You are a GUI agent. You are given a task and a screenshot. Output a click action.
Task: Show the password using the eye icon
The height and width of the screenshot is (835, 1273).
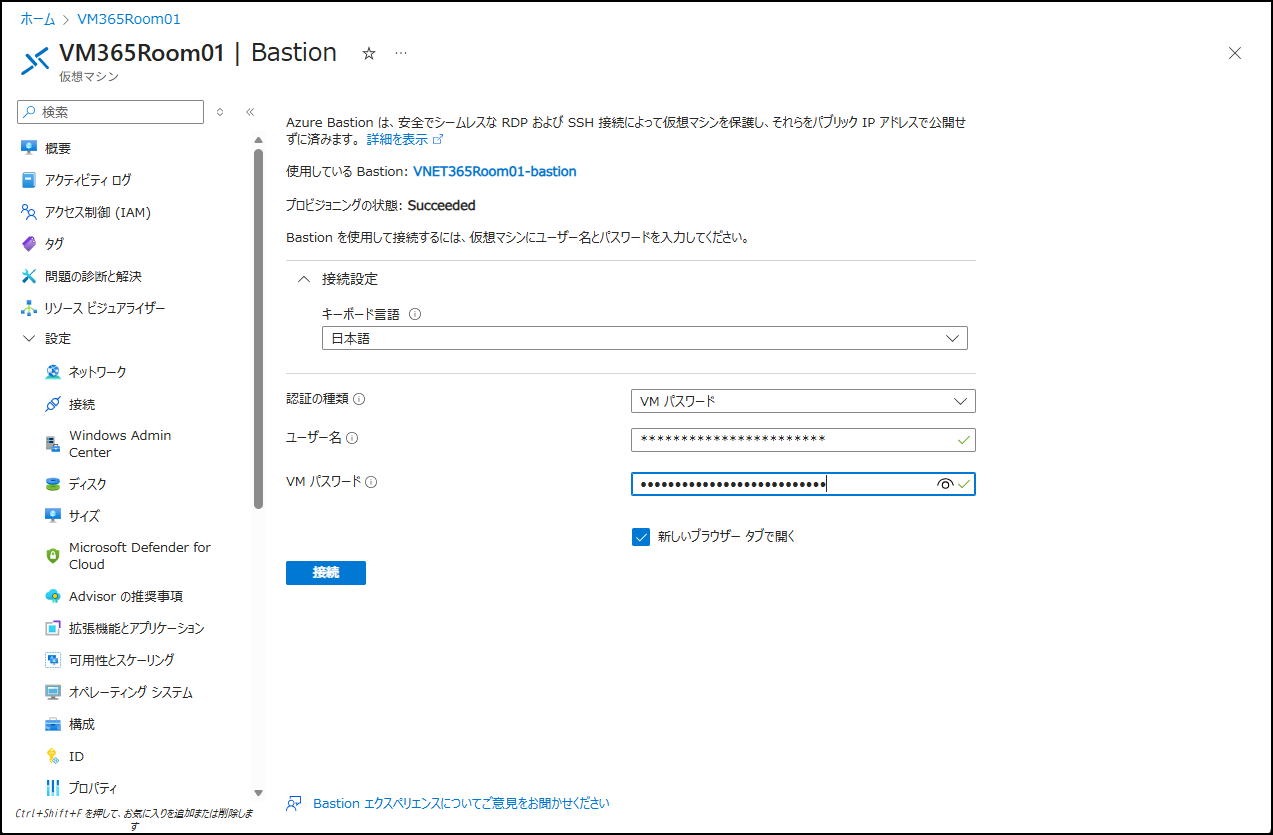tap(944, 484)
